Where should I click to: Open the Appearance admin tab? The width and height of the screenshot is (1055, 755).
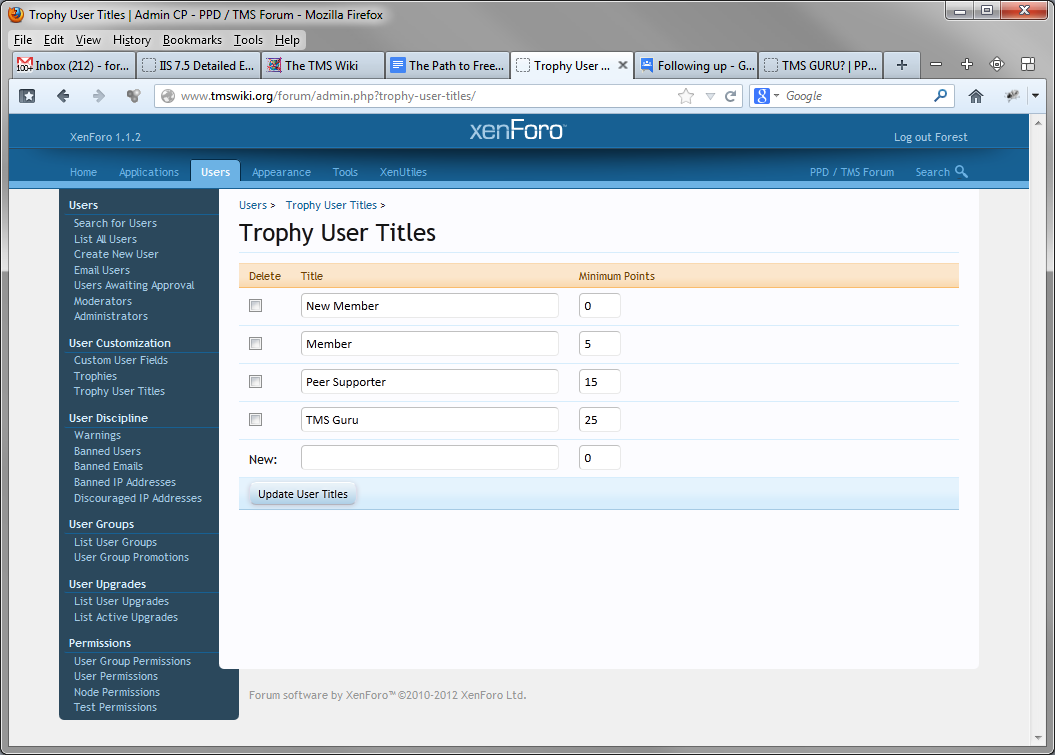tap(281, 172)
